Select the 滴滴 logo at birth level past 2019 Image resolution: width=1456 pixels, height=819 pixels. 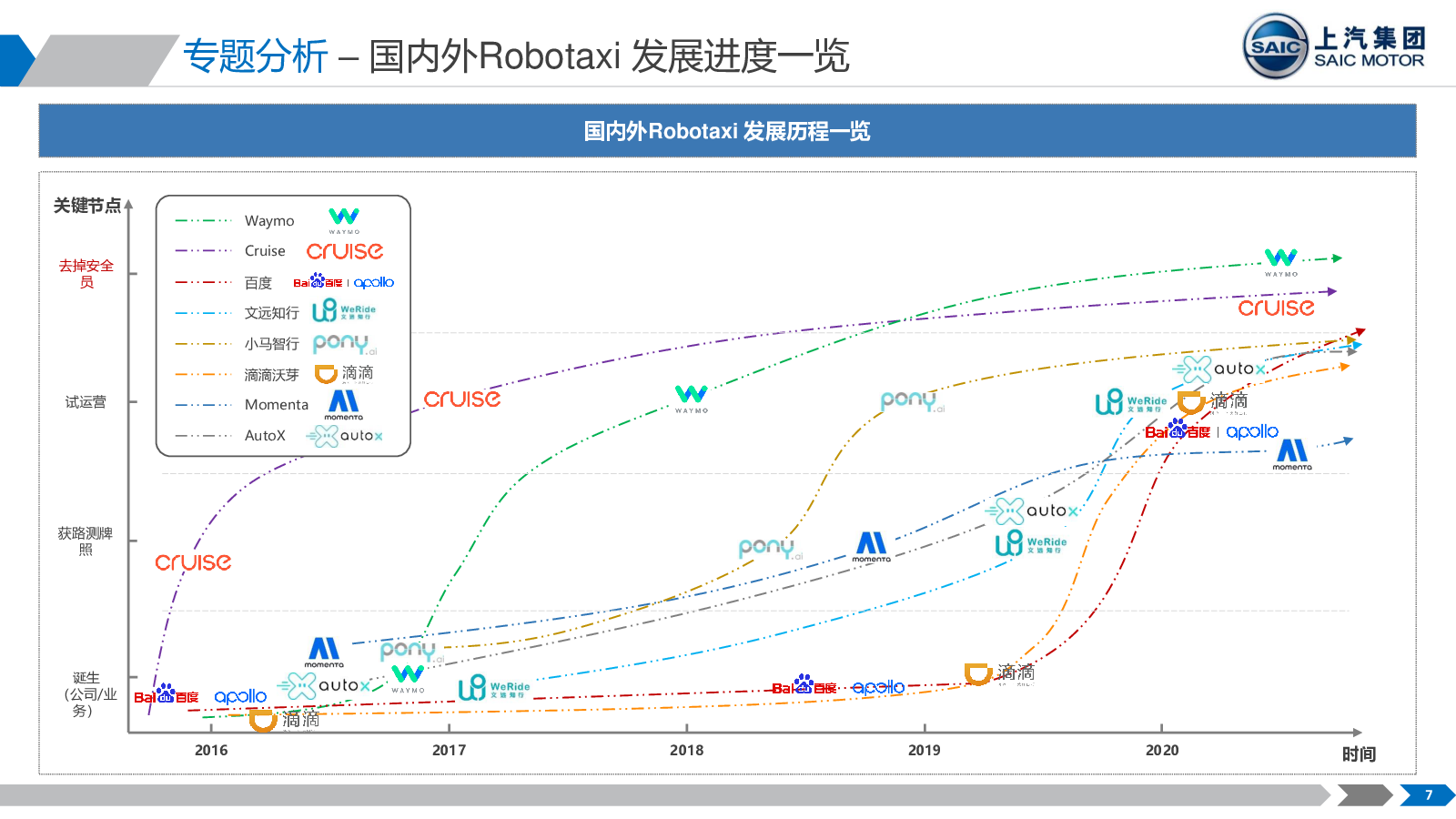tap(1000, 672)
